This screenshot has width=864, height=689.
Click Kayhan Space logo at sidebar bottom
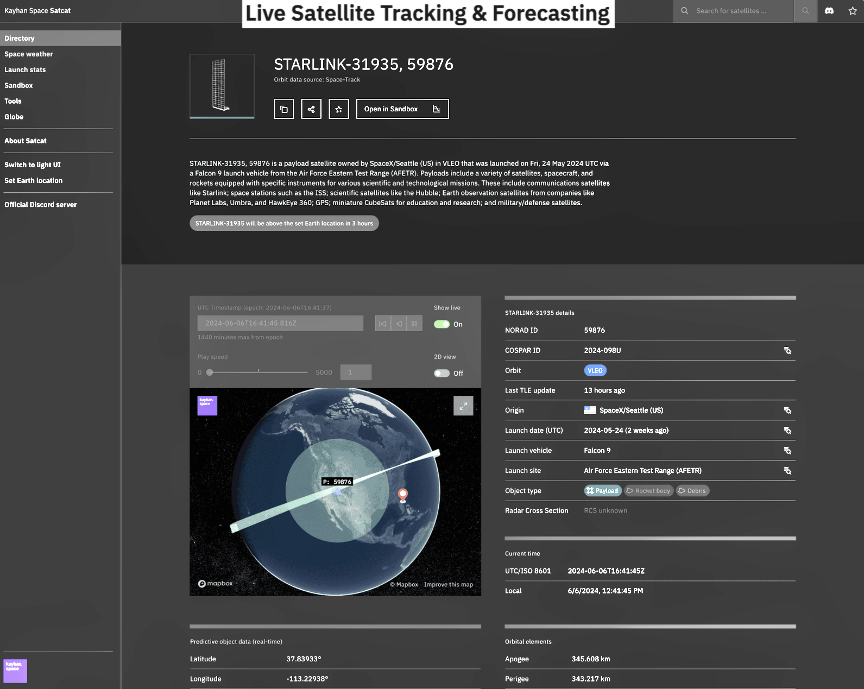[x=15, y=671]
